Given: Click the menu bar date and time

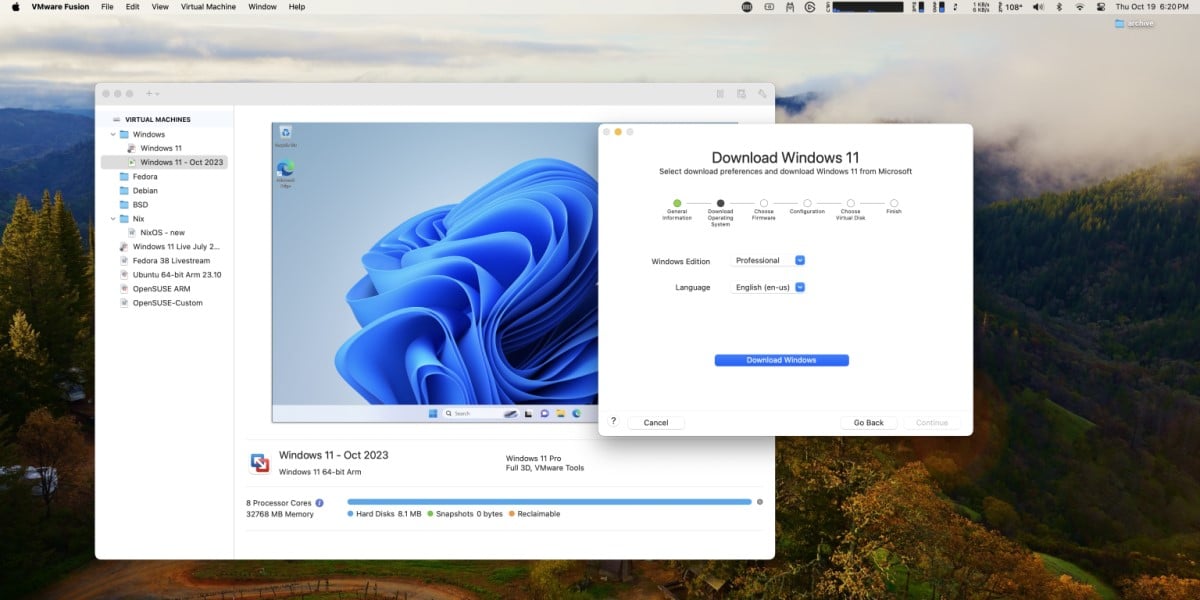Looking at the screenshot, I should (x=1152, y=6).
